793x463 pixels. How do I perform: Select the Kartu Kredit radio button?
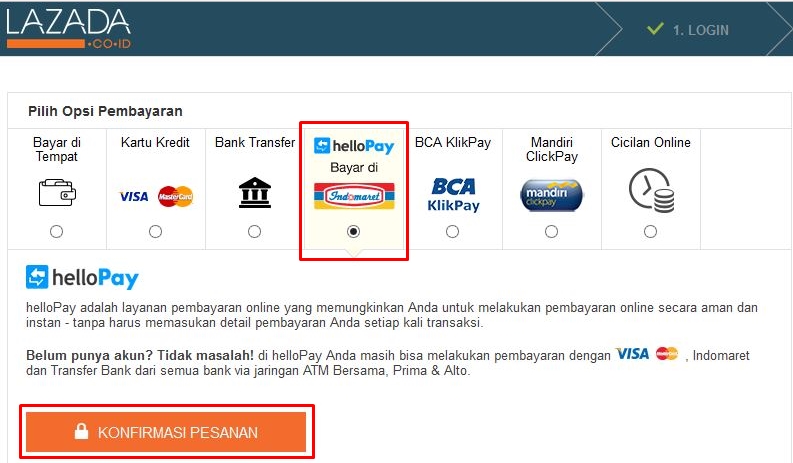(155, 231)
